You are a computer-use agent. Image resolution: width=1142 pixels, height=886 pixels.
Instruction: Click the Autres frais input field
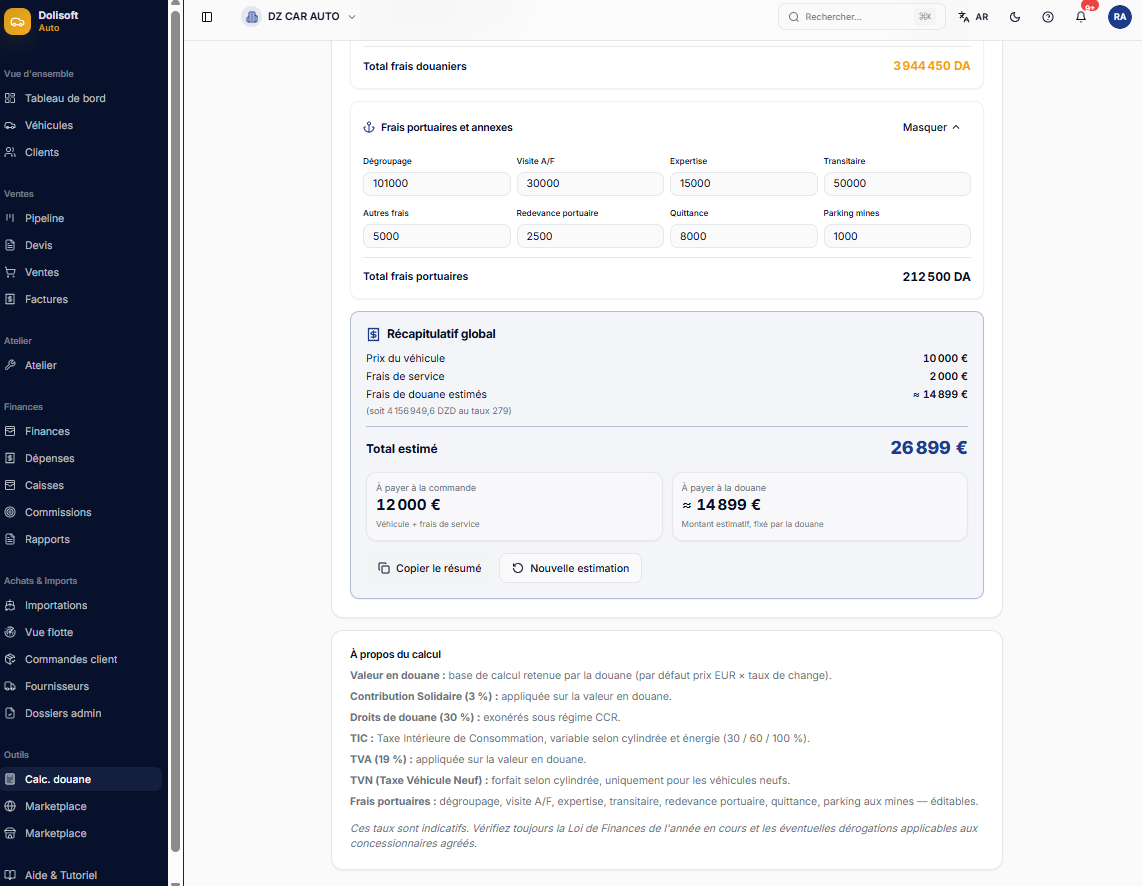pos(436,236)
